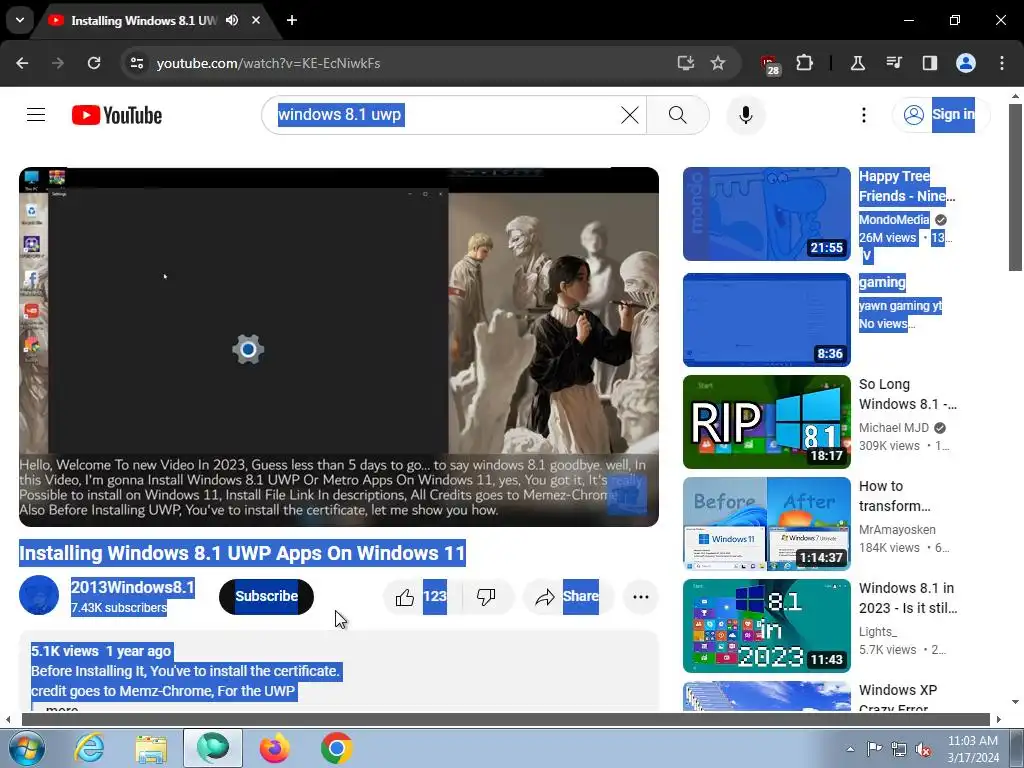The image size is (1024, 768).
Task: Open the red extension badge showing 28
Action: coord(770,65)
